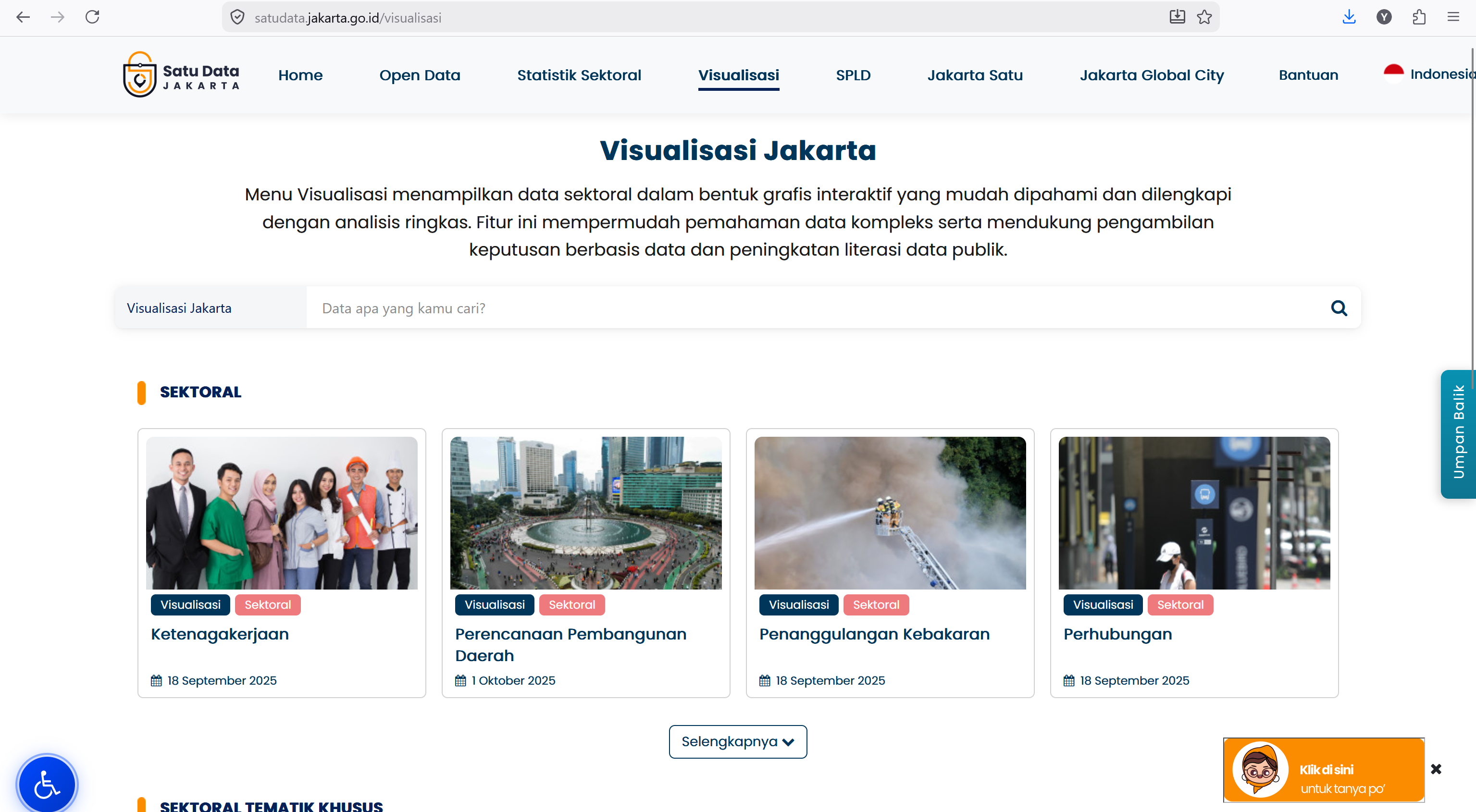The image size is (1476, 812).
Task: Click the SEKTORAL section heading
Action: [x=200, y=392]
